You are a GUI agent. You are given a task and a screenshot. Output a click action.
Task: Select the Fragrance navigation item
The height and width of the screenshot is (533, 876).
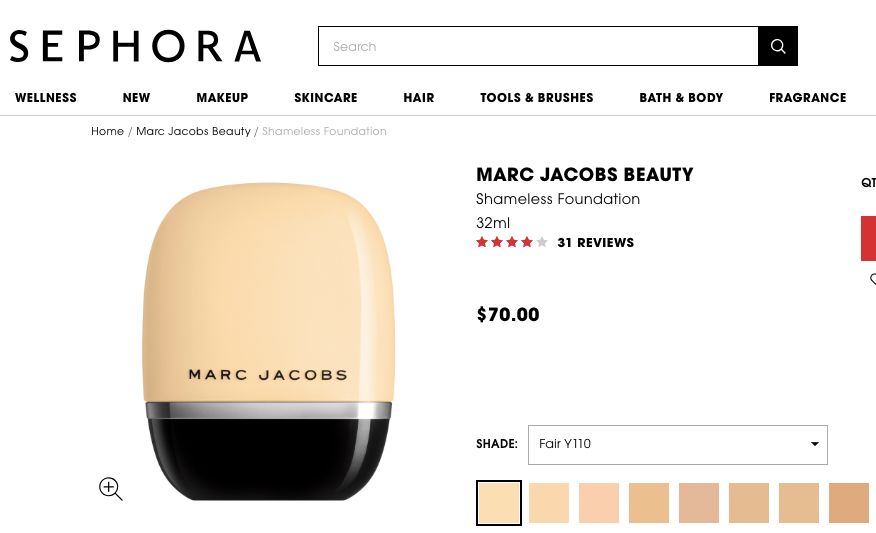click(807, 98)
